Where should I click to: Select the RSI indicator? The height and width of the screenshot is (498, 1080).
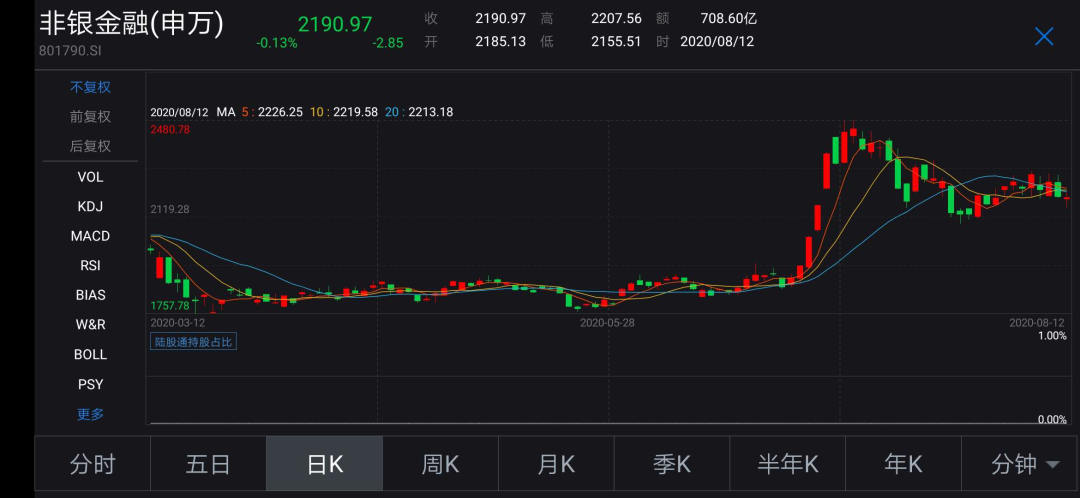point(90,266)
